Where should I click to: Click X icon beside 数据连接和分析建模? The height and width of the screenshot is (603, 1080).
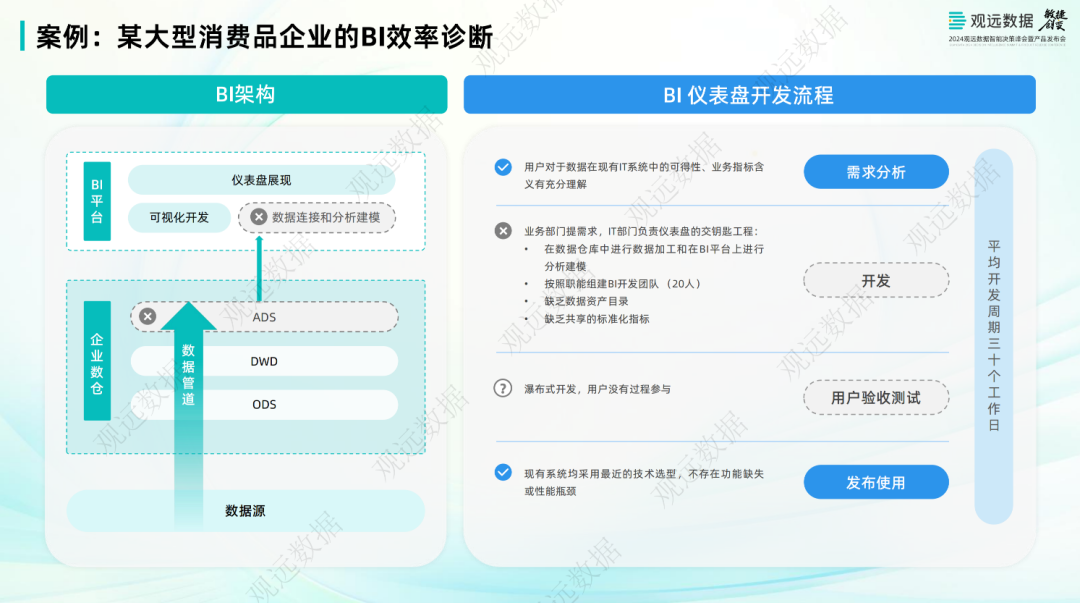pyautogui.click(x=258, y=217)
